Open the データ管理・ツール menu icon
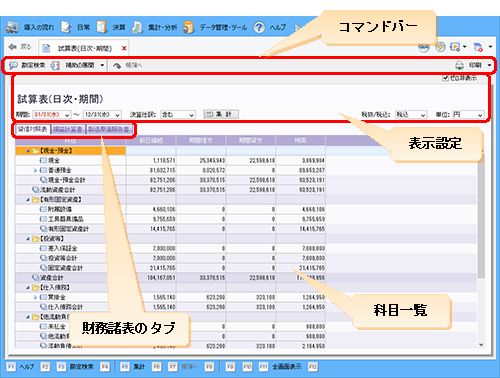500x378 pixels. point(188,27)
